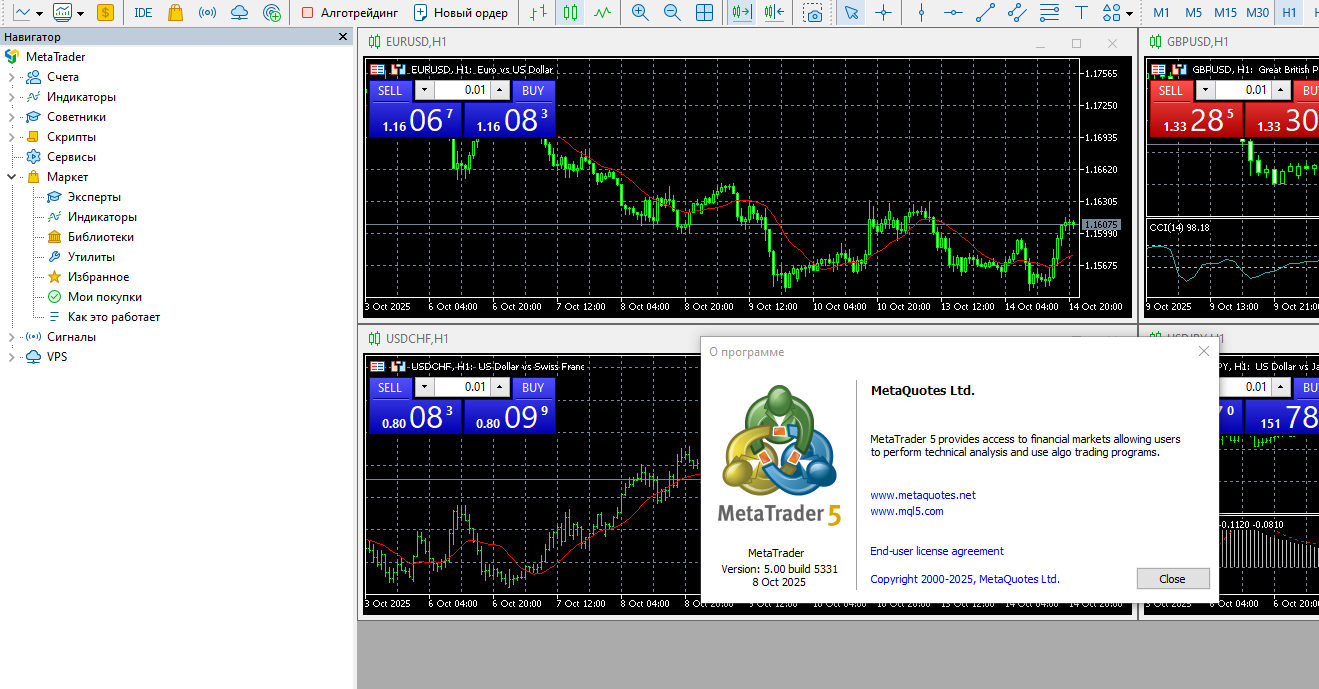Screen dimensions: 1319x689
Task: Take a chart screenshot with camera icon
Action: pyautogui.click(x=814, y=13)
